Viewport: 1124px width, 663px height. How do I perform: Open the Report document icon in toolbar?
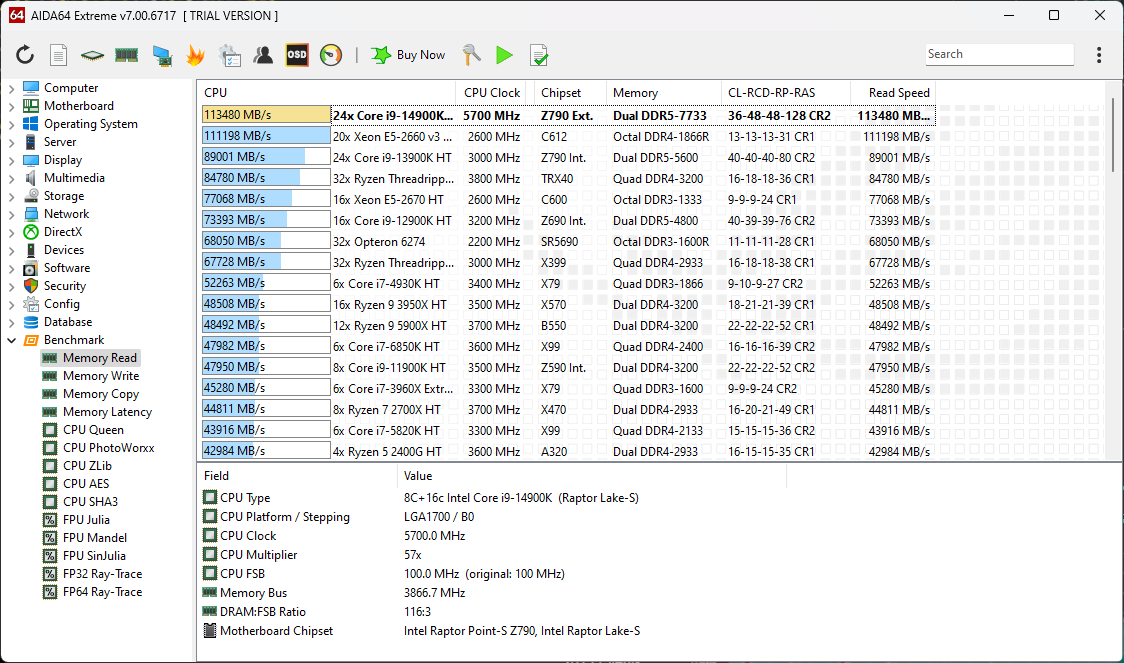click(59, 55)
